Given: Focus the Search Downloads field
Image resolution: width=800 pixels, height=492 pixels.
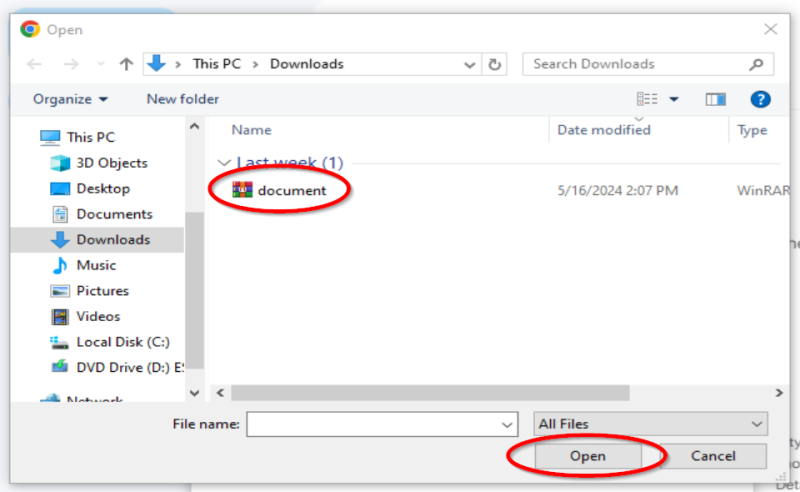Looking at the screenshot, I should tap(648, 64).
